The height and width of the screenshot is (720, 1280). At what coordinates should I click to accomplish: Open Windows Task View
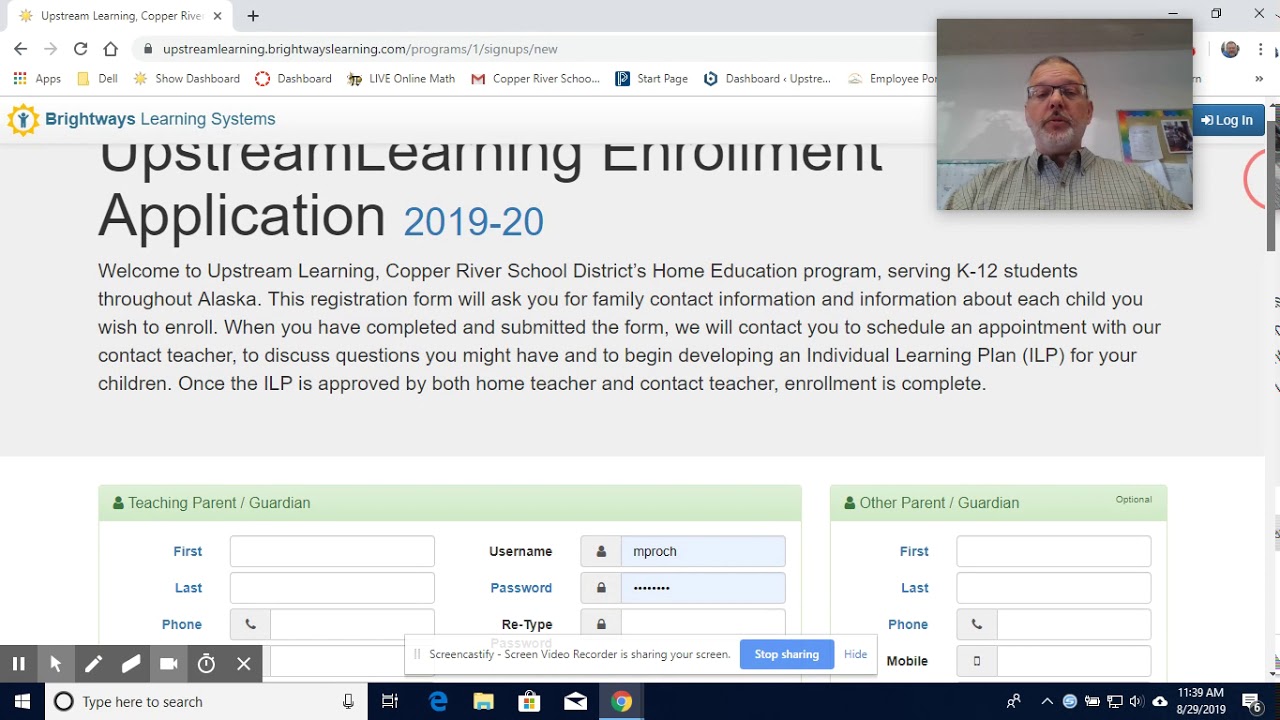(x=390, y=702)
